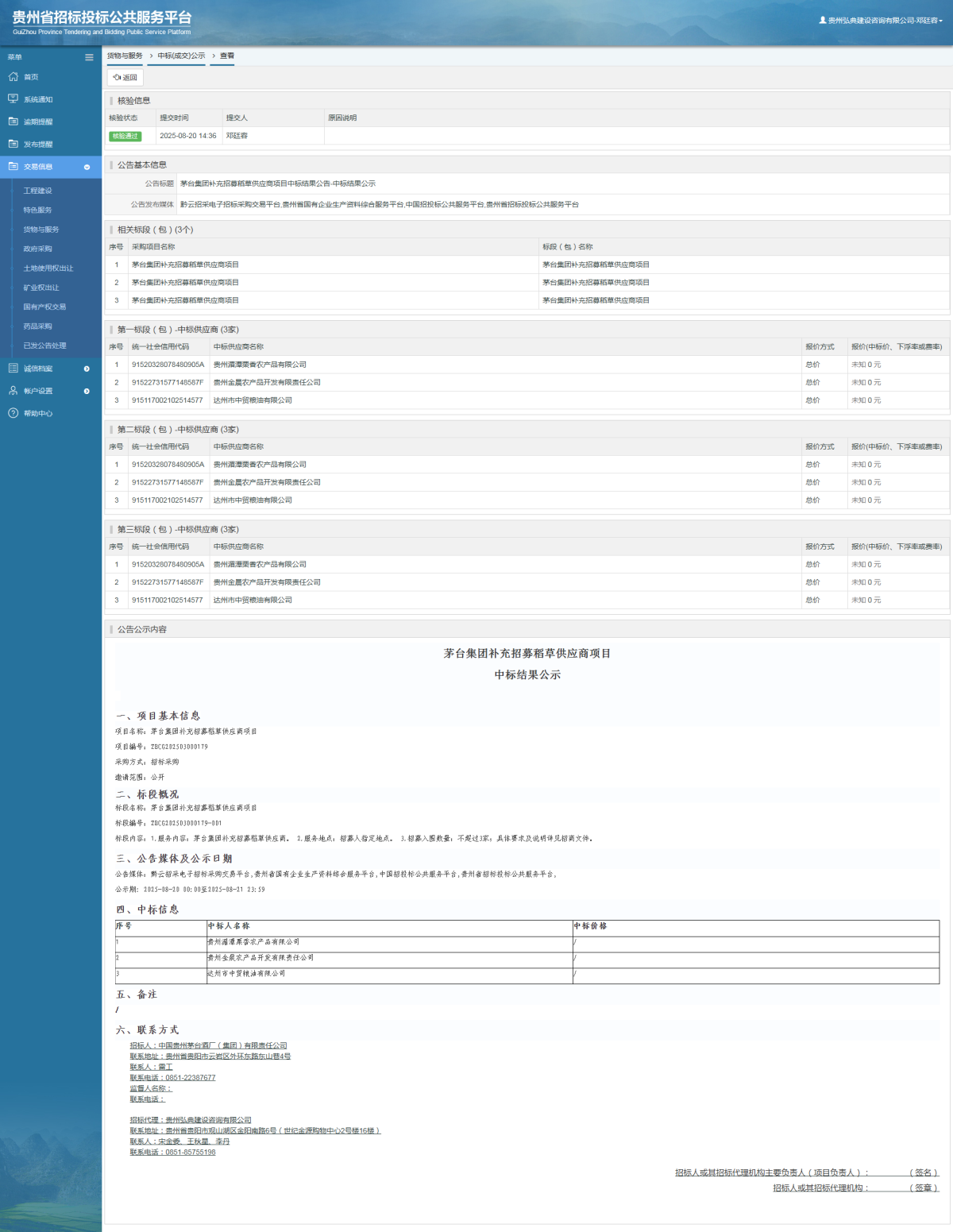Image resolution: width=953 pixels, height=1232 pixels.
Task: Click the hamburger menu collapse icon
Action: point(89,57)
